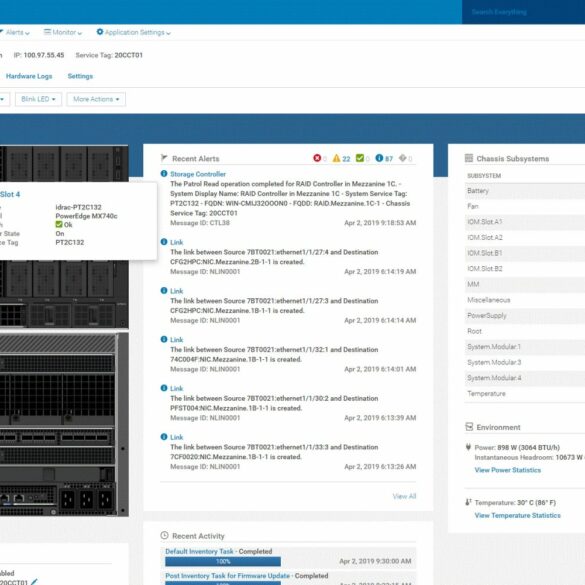This screenshot has width=585, height=585.
Task: Select the MM subsystem row
Action: tap(525, 284)
